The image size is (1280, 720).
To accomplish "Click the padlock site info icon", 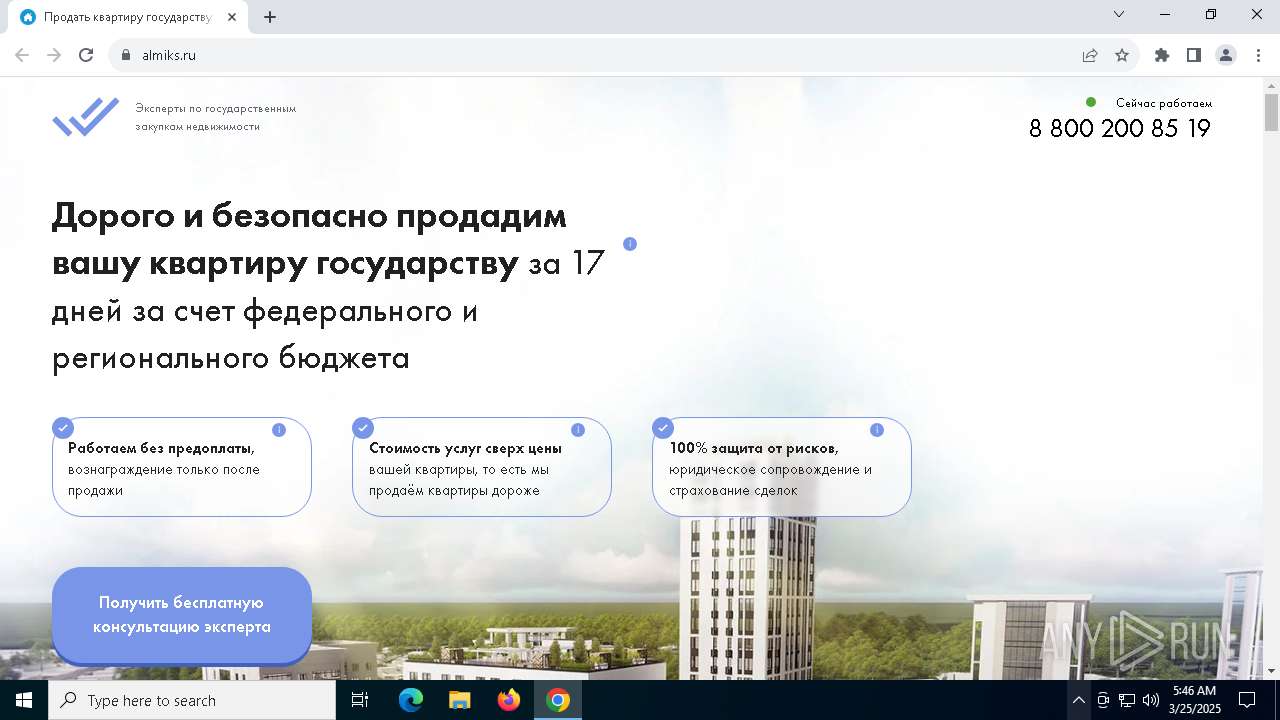I will (x=126, y=55).
